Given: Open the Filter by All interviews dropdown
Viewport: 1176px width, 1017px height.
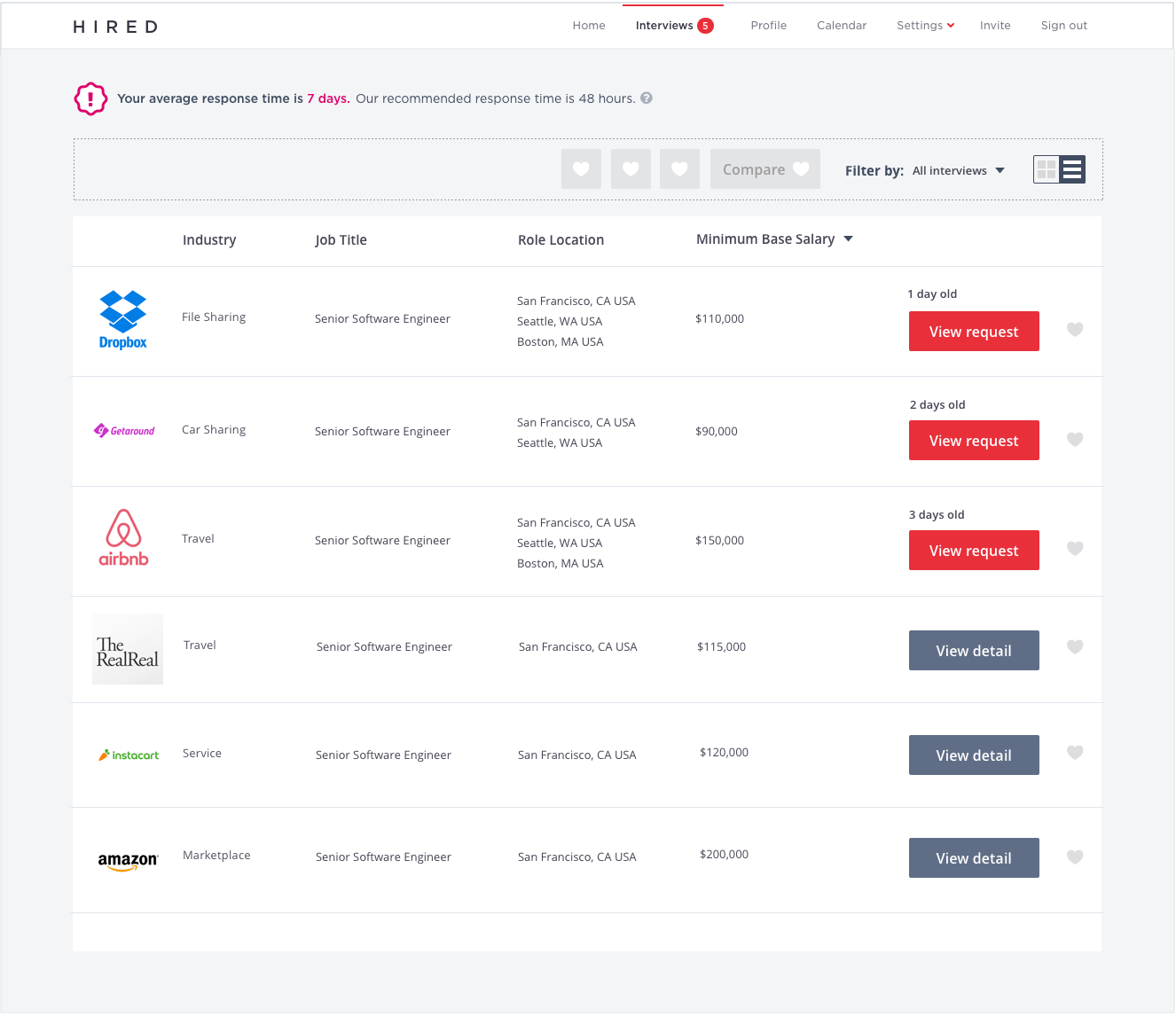Looking at the screenshot, I should (959, 170).
